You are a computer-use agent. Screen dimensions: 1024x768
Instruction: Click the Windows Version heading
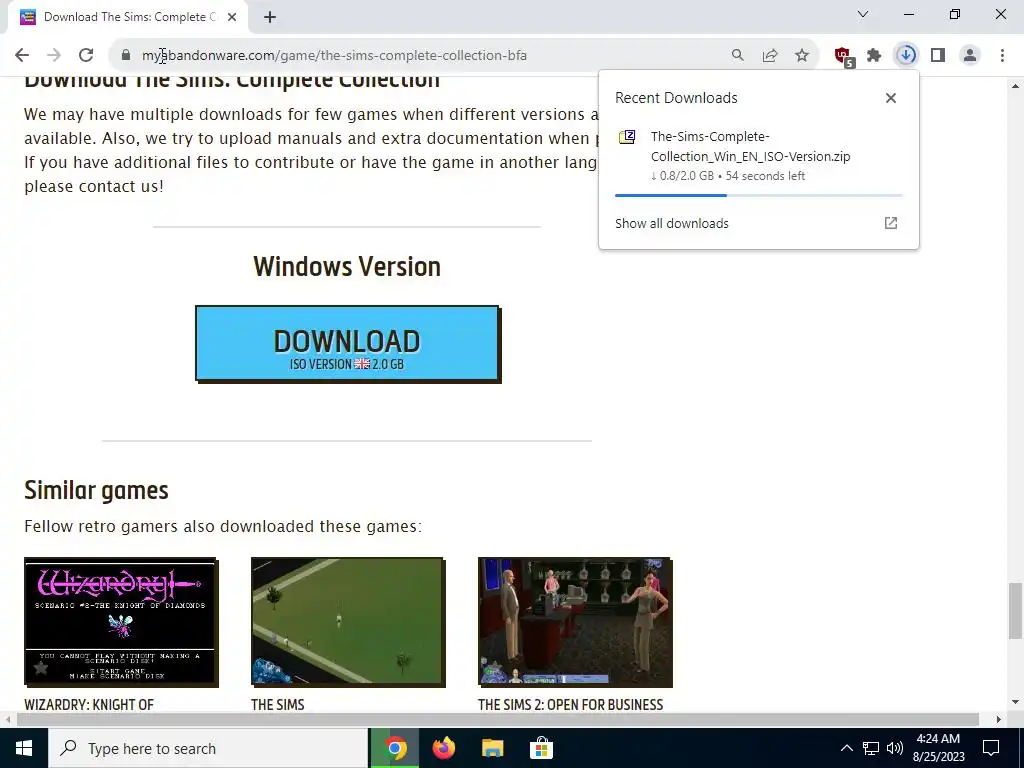[x=347, y=266]
